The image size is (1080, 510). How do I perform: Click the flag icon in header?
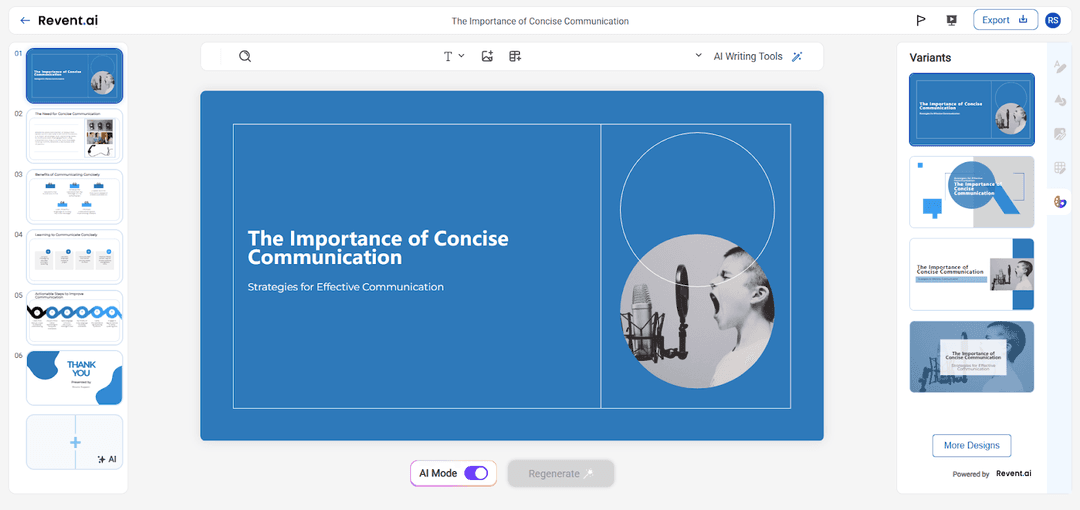pos(920,21)
